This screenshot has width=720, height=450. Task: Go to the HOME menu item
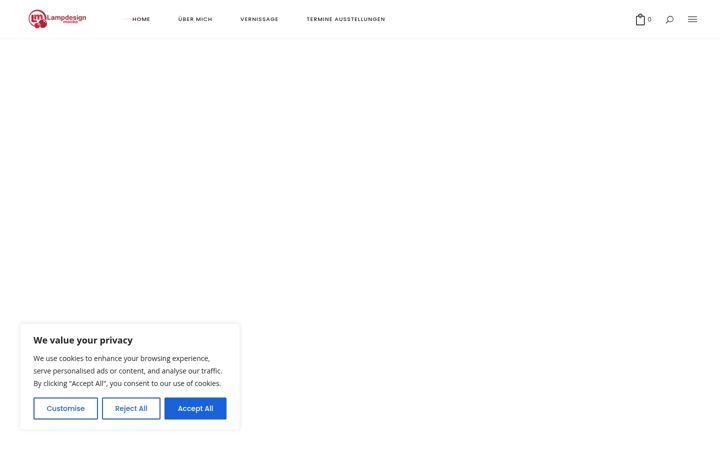tap(141, 19)
